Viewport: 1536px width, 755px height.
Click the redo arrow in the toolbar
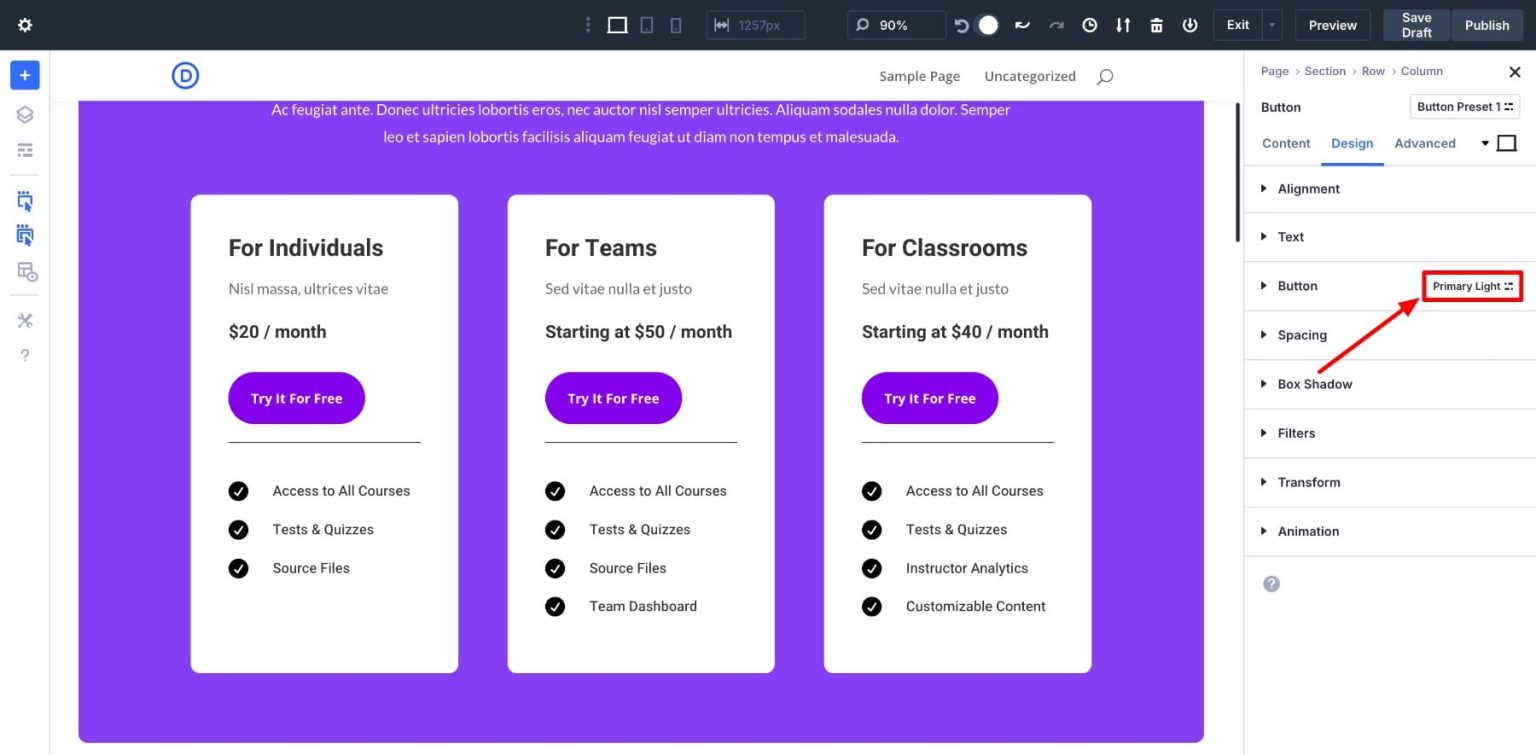coord(1056,24)
